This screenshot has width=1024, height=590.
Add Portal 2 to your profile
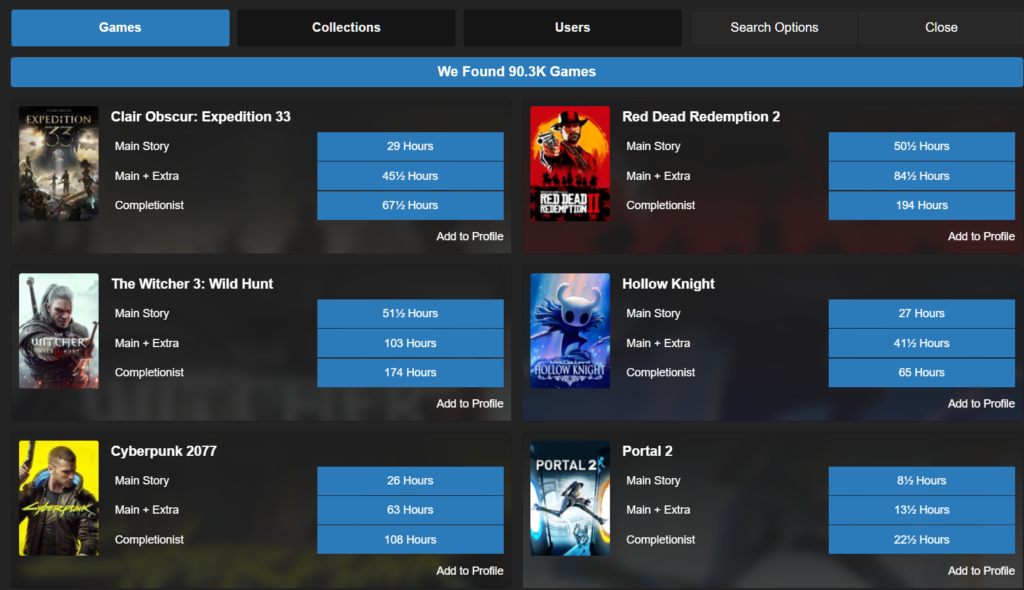point(981,571)
